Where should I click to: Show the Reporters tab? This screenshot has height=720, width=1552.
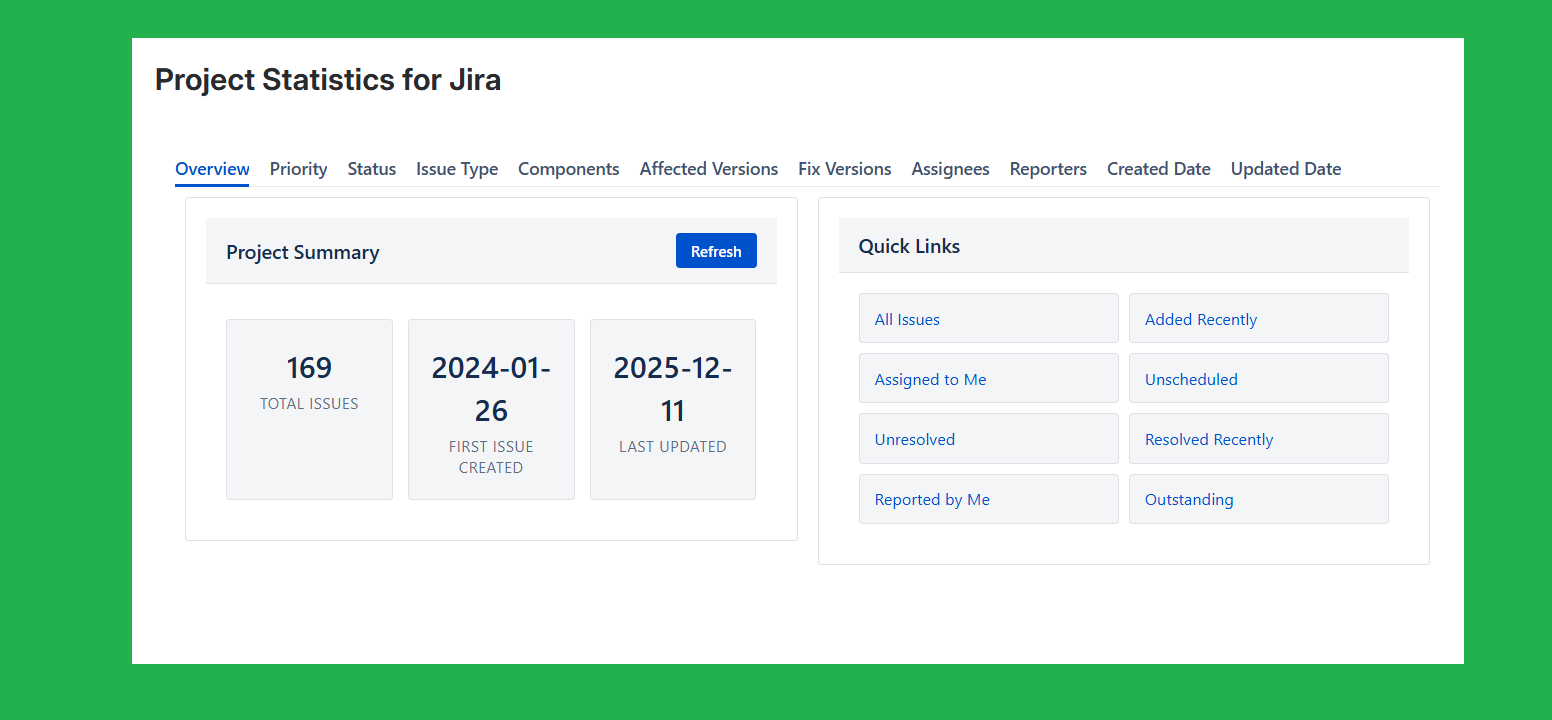tap(1048, 169)
